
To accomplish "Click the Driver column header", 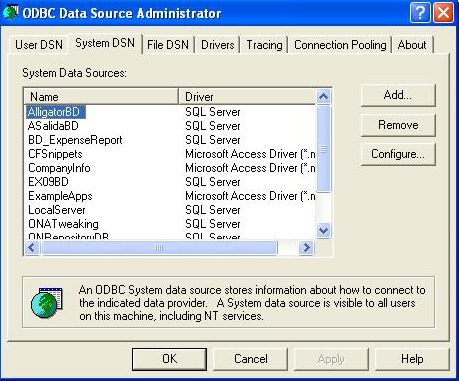I will [247, 97].
